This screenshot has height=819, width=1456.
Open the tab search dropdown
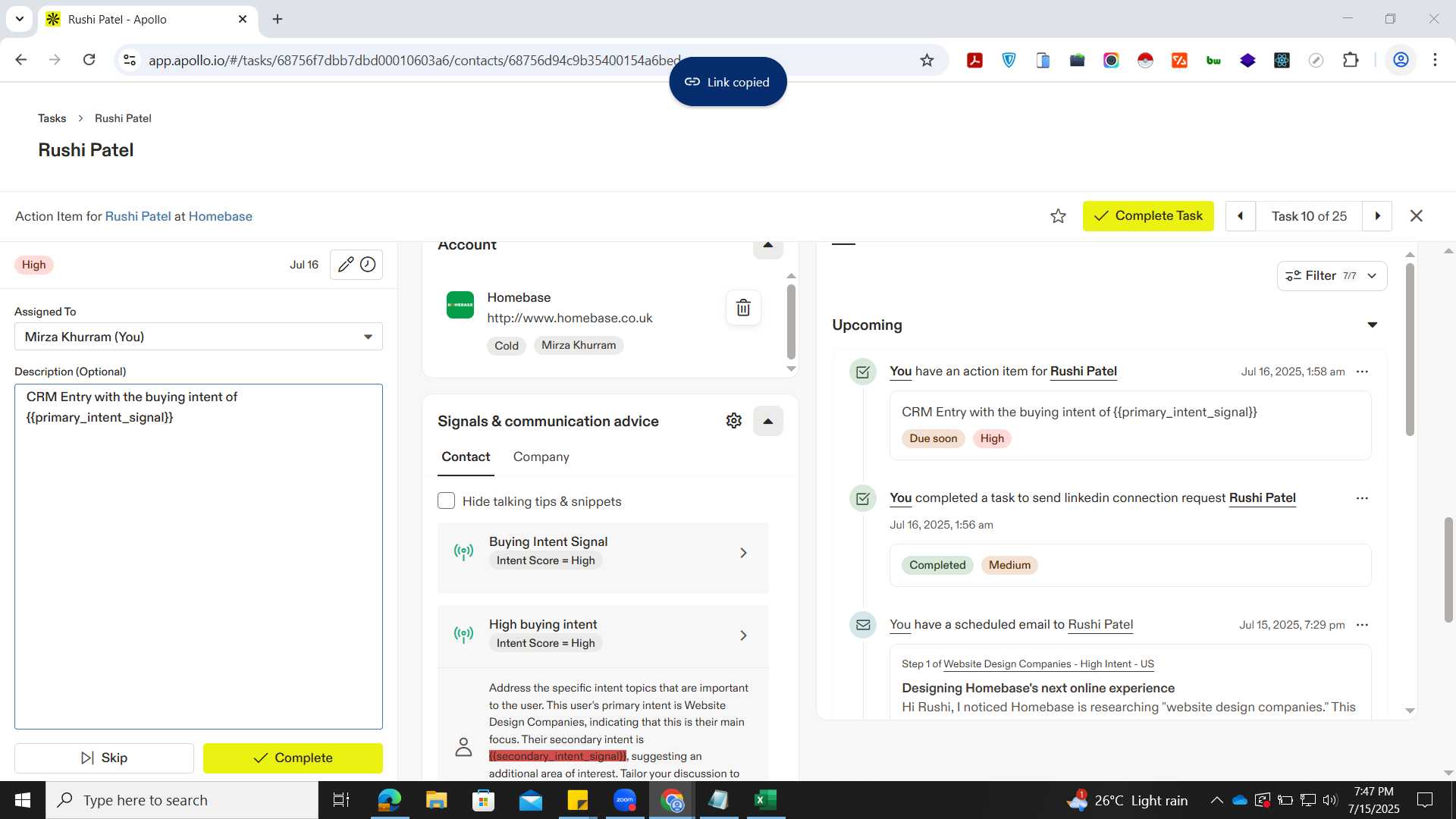click(19, 19)
